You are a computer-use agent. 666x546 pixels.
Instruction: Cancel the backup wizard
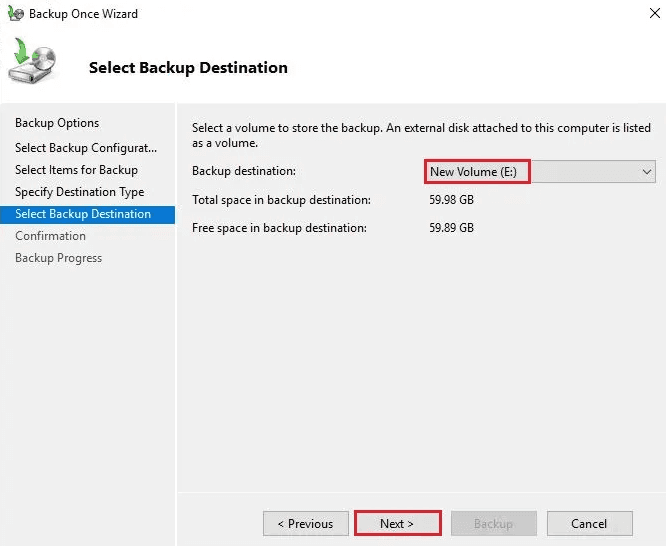tap(589, 524)
